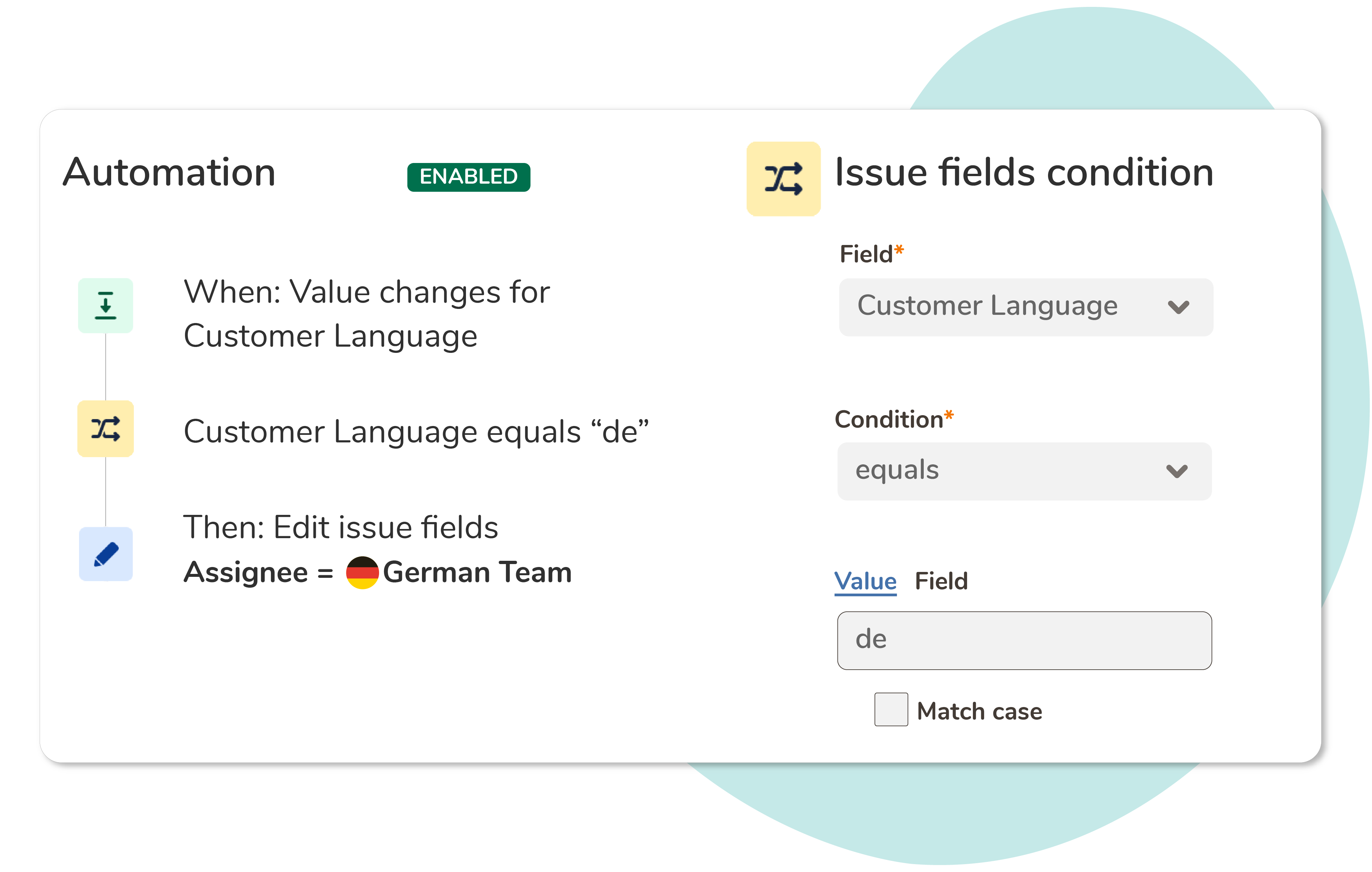Click the orange asterisk beside Field label
Screen dimensions: 1372x872
(x=899, y=250)
